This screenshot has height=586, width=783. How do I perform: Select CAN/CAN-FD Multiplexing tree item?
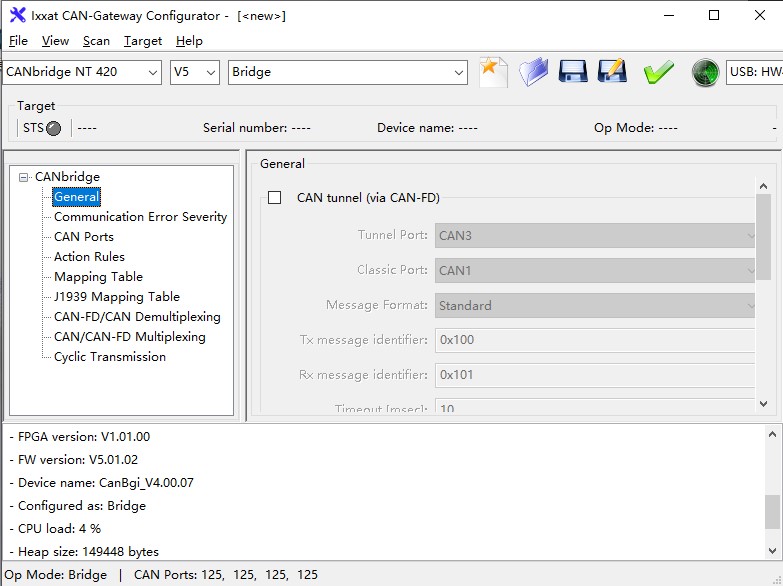point(130,337)
